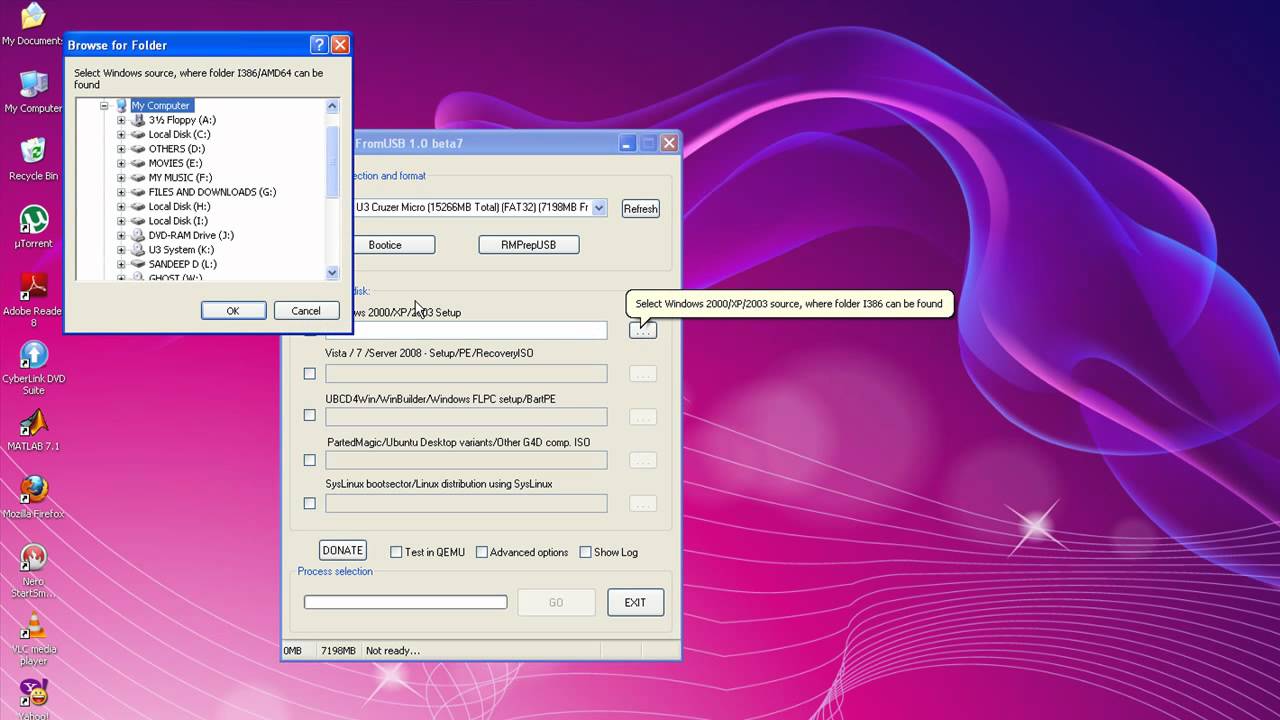Select MY MUSIC (F:) in folder tree
Screen dimensions: 1280x720
click(180, 178)
